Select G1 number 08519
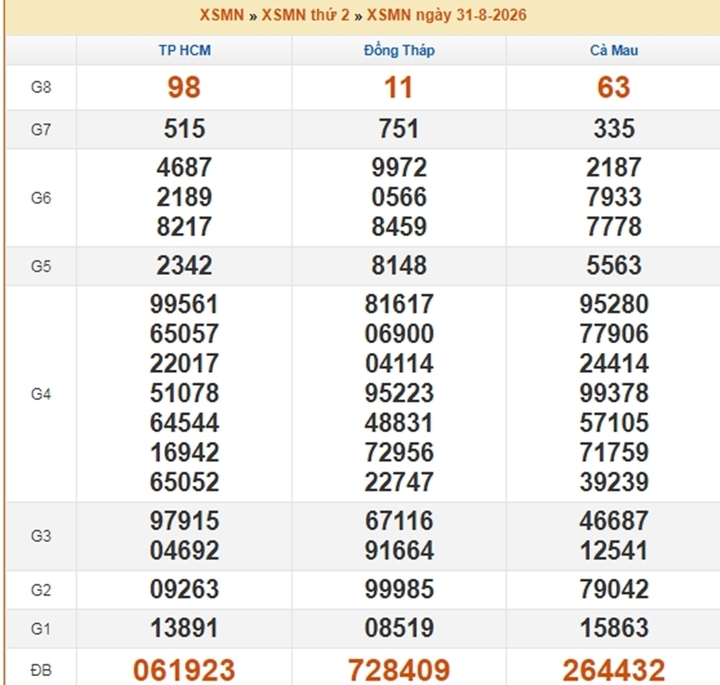720x685 pixels. (399, 628)
